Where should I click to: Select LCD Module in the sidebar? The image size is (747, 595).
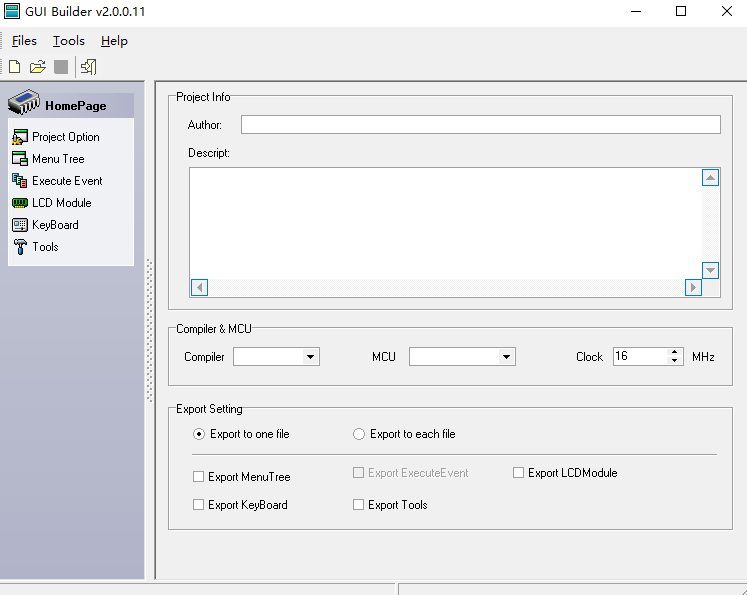[61, 203]
